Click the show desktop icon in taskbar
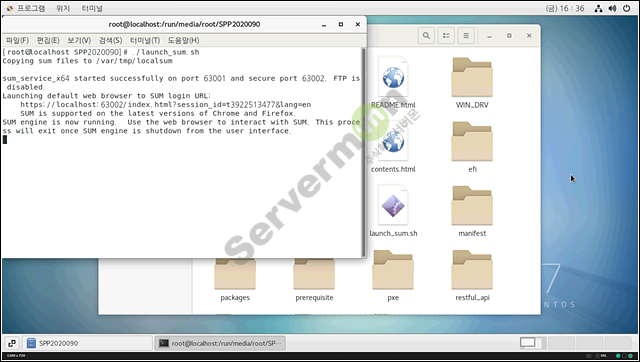This screenshot has width=640, height=362. [x=12, y=343]
